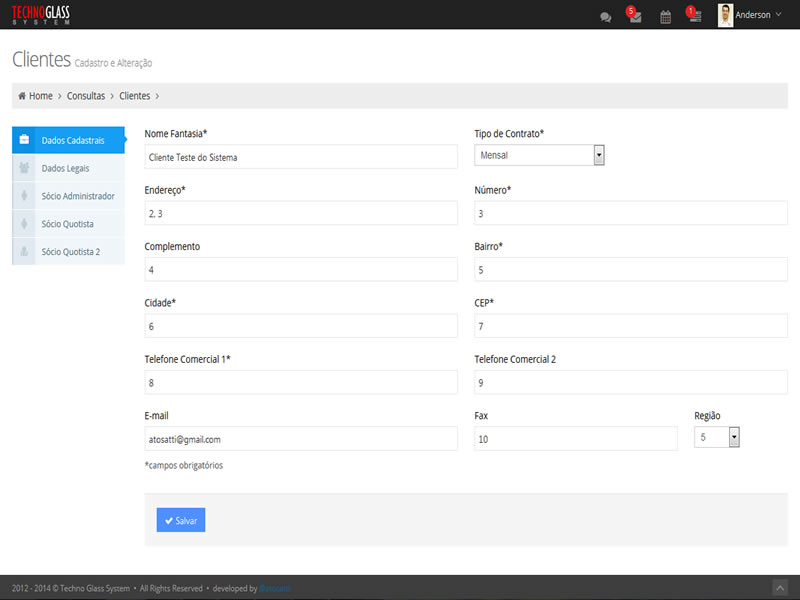Open the Região dropdown selector
This screenshot has height=600, width=800.
click(734, 437)
